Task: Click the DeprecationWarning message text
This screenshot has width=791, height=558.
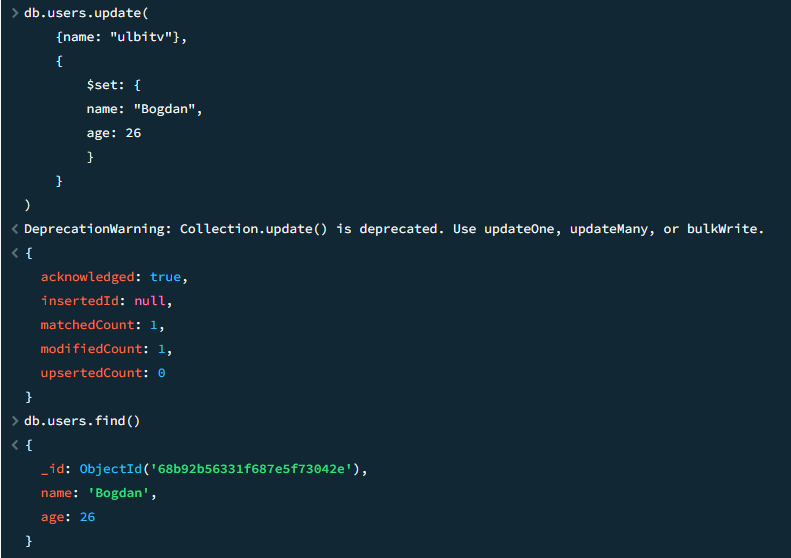Action: pos(394,229)
